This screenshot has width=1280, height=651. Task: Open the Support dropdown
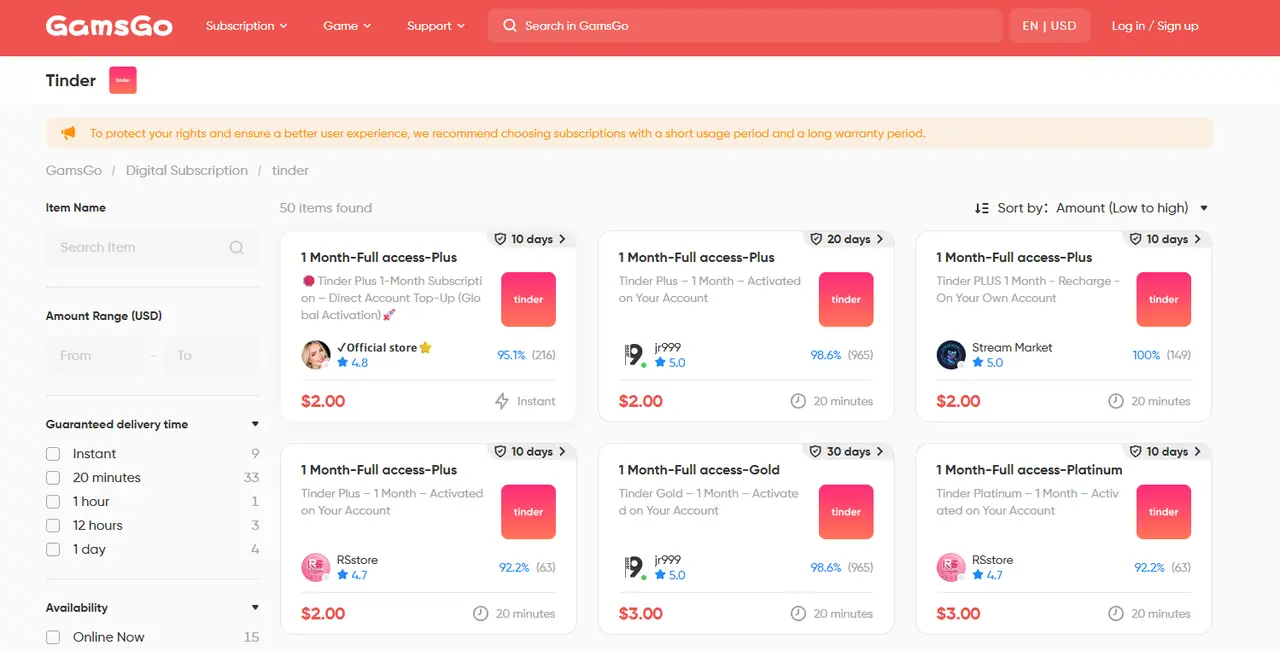point(436,26)
